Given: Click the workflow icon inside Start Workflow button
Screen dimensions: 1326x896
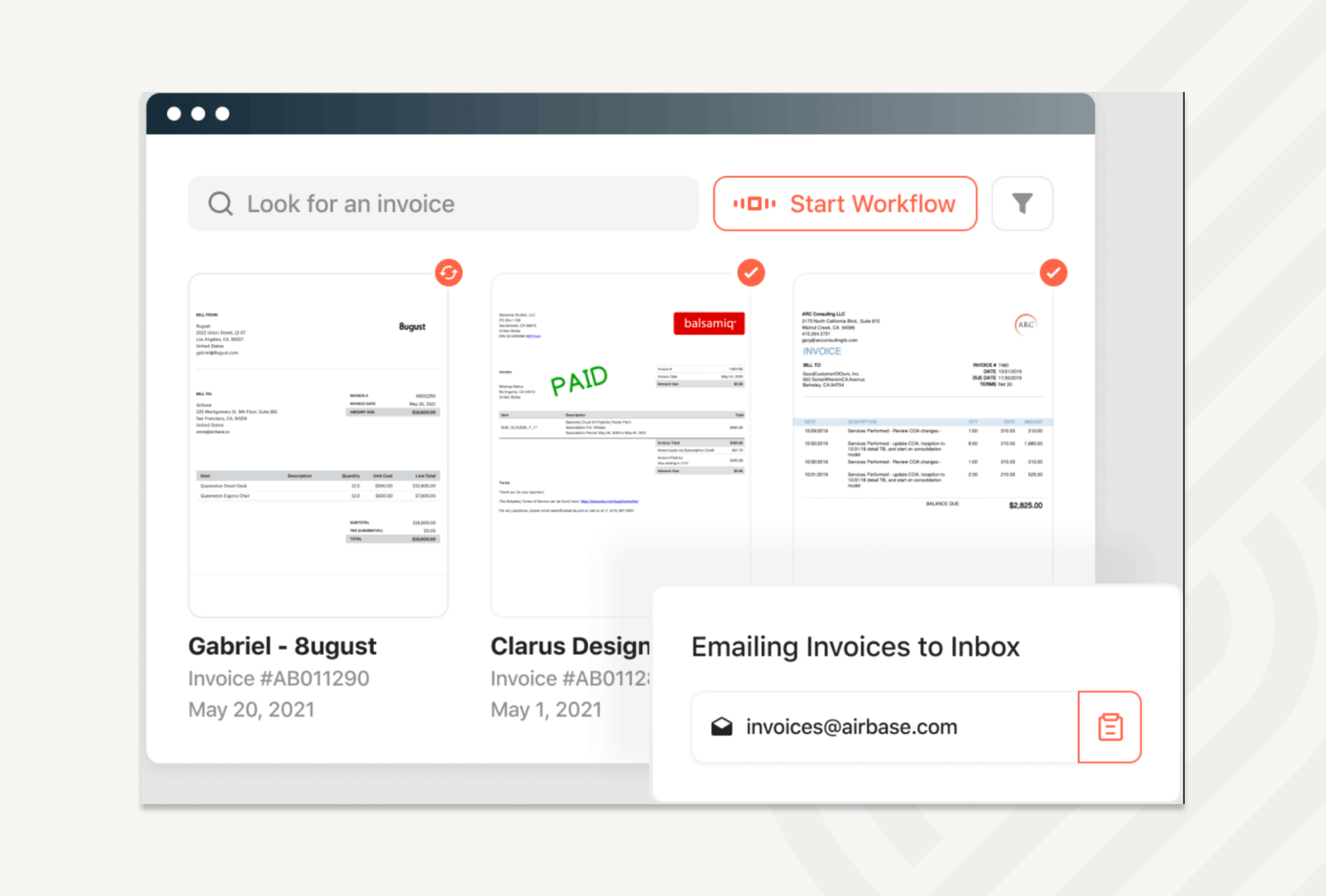Looking at the screenshot, I should coord(754,204).
